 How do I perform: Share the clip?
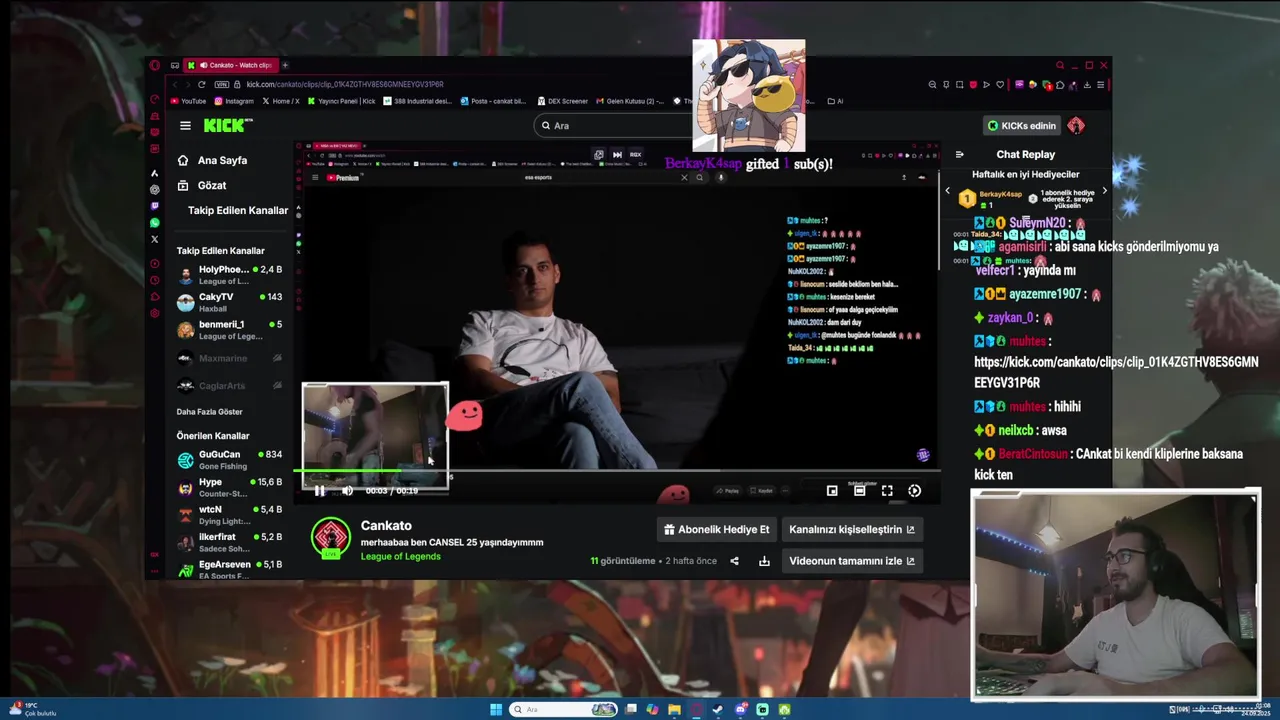click(x=734, y=561)
